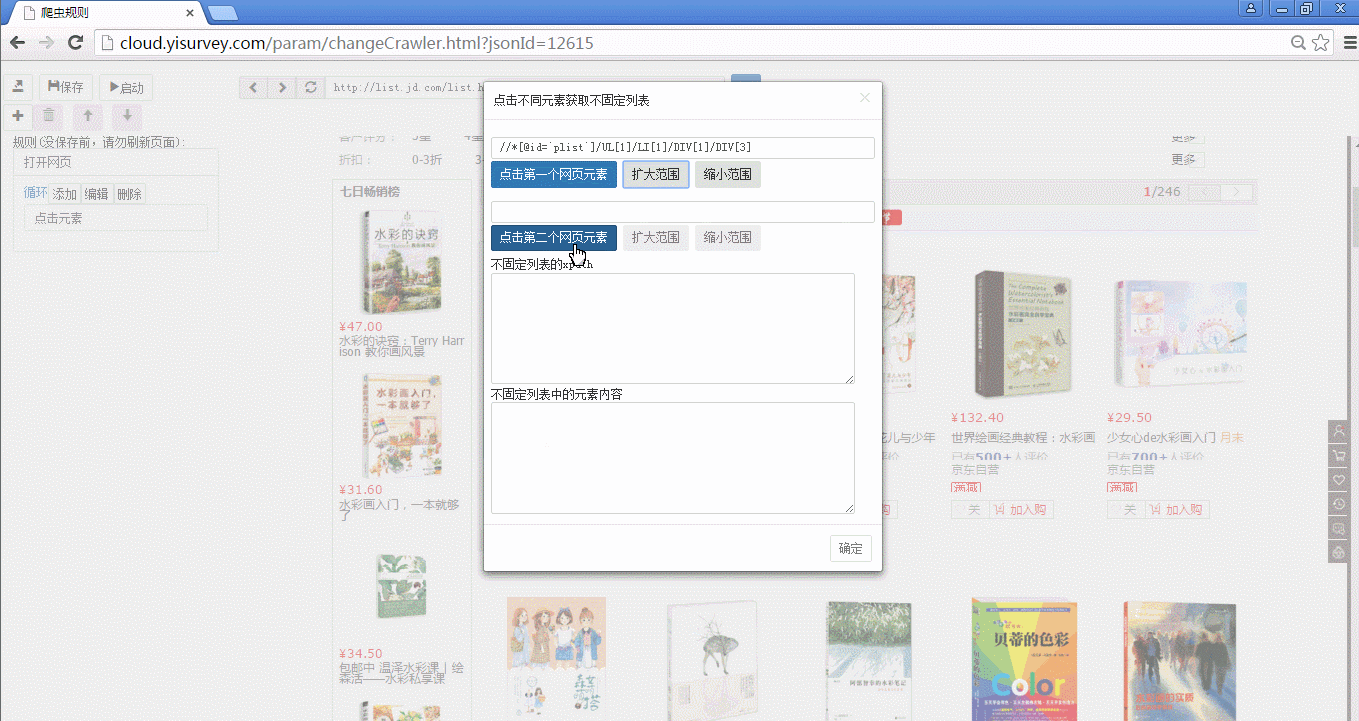Click the 少女心de水彩画入门 book cover

pos(1180,335)
